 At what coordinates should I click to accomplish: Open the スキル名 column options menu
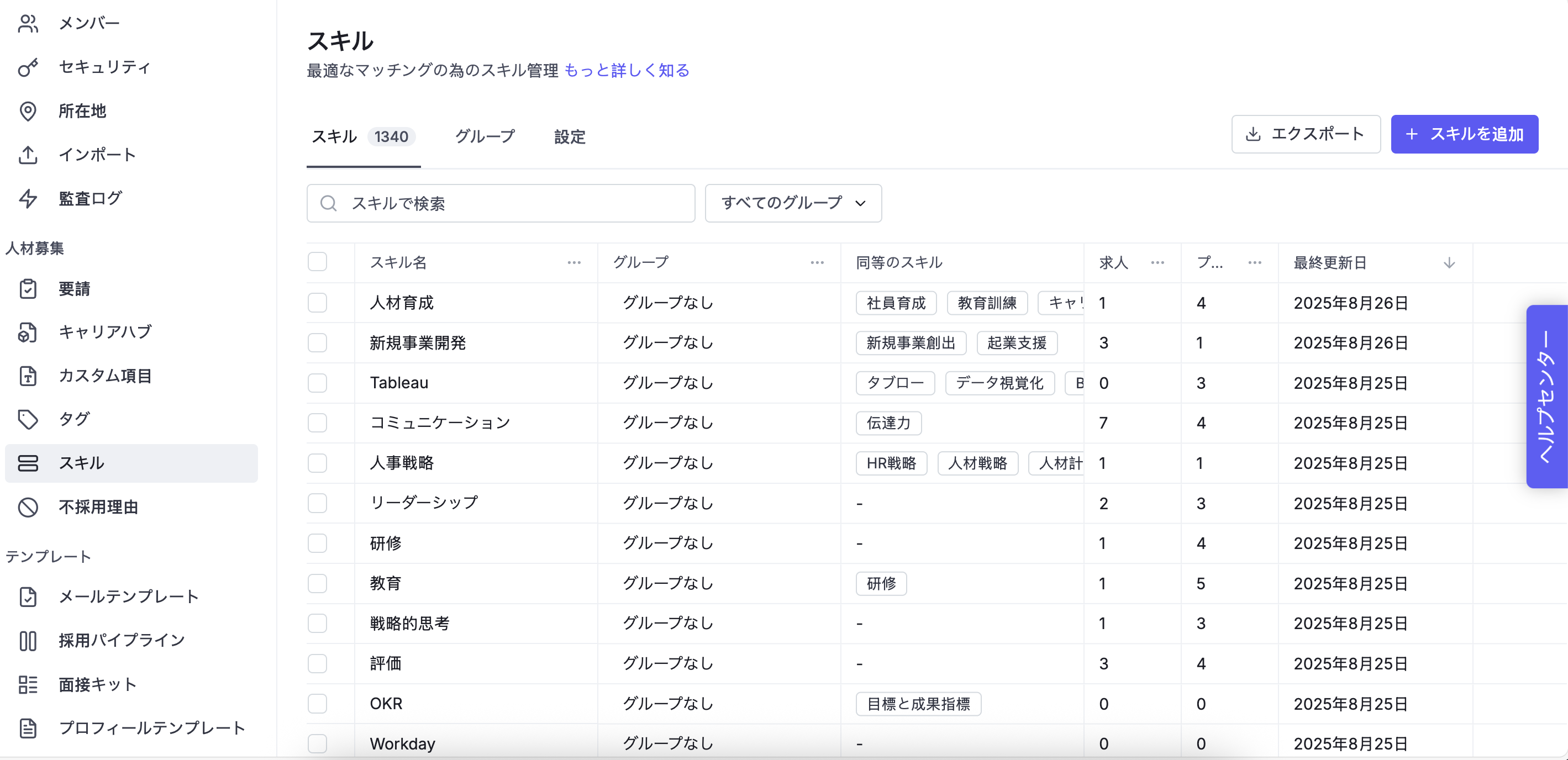tap(573, 263)
